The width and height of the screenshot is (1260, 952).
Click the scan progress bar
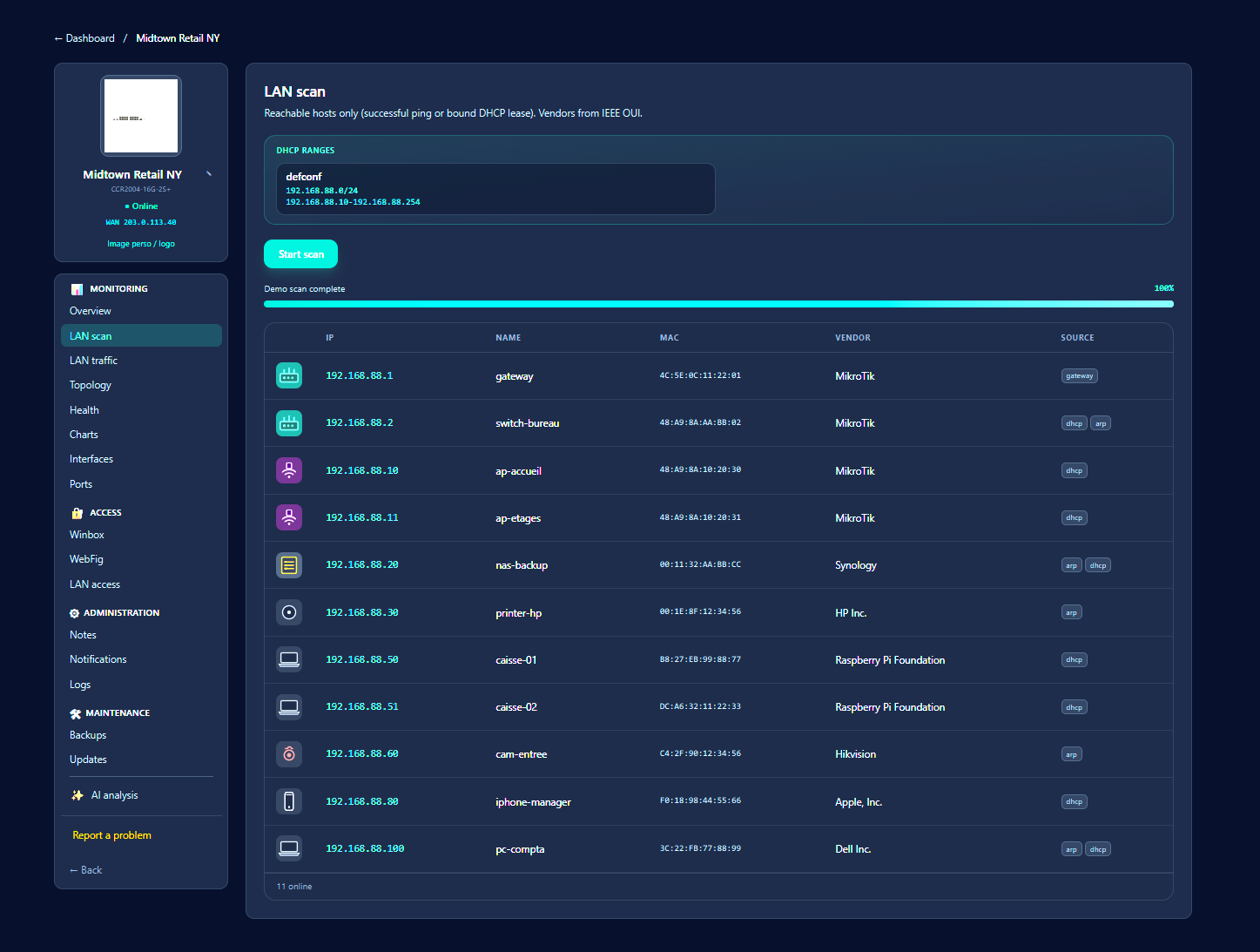718,304
